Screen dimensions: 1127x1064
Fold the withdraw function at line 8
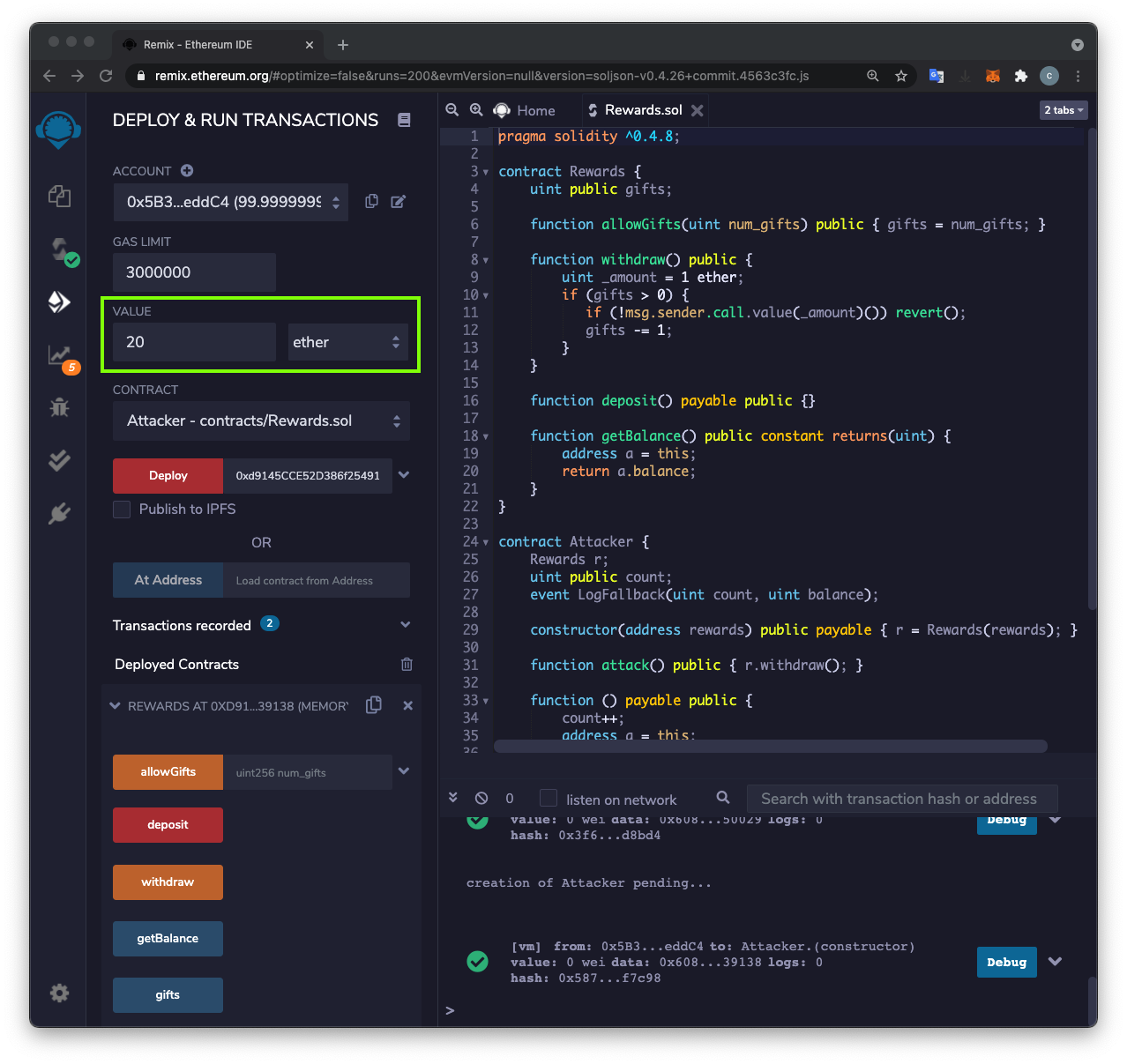486,260
